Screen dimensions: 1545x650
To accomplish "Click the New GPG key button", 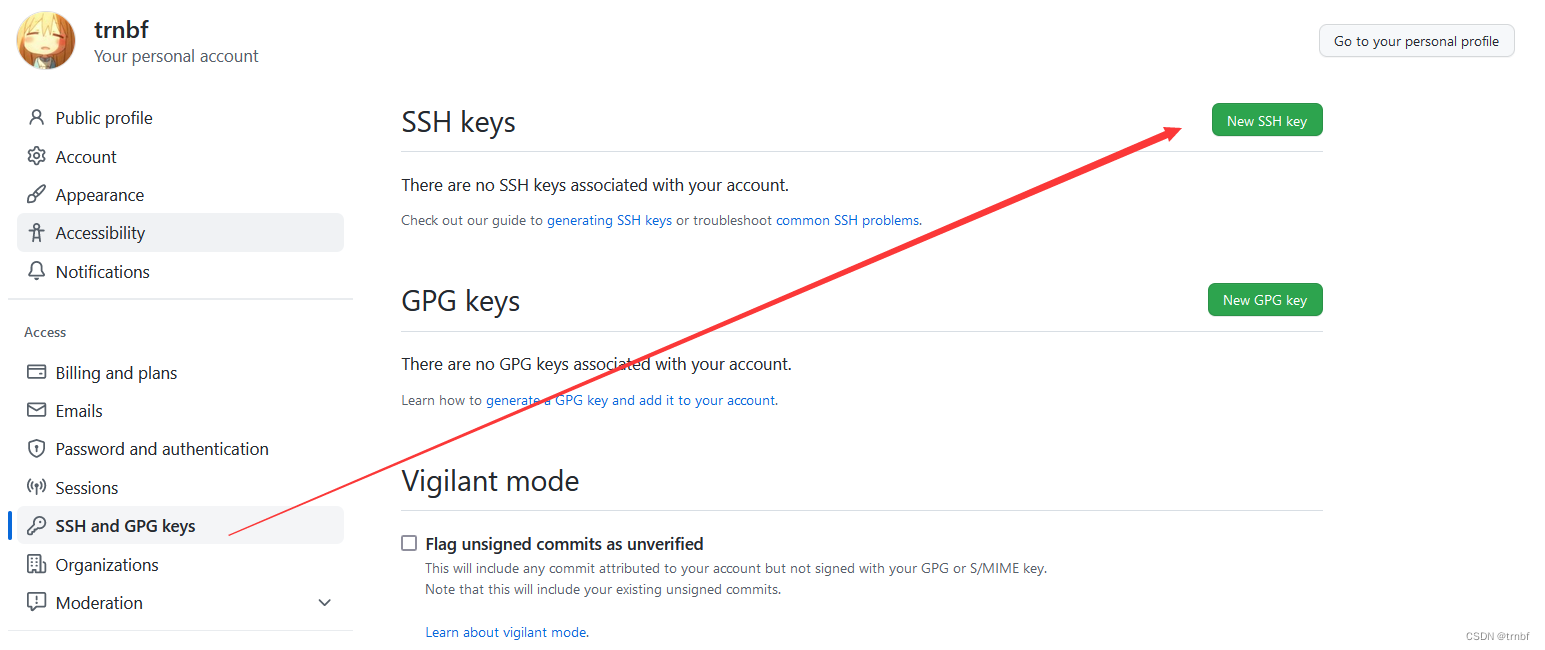I will tap(1264, 300).
